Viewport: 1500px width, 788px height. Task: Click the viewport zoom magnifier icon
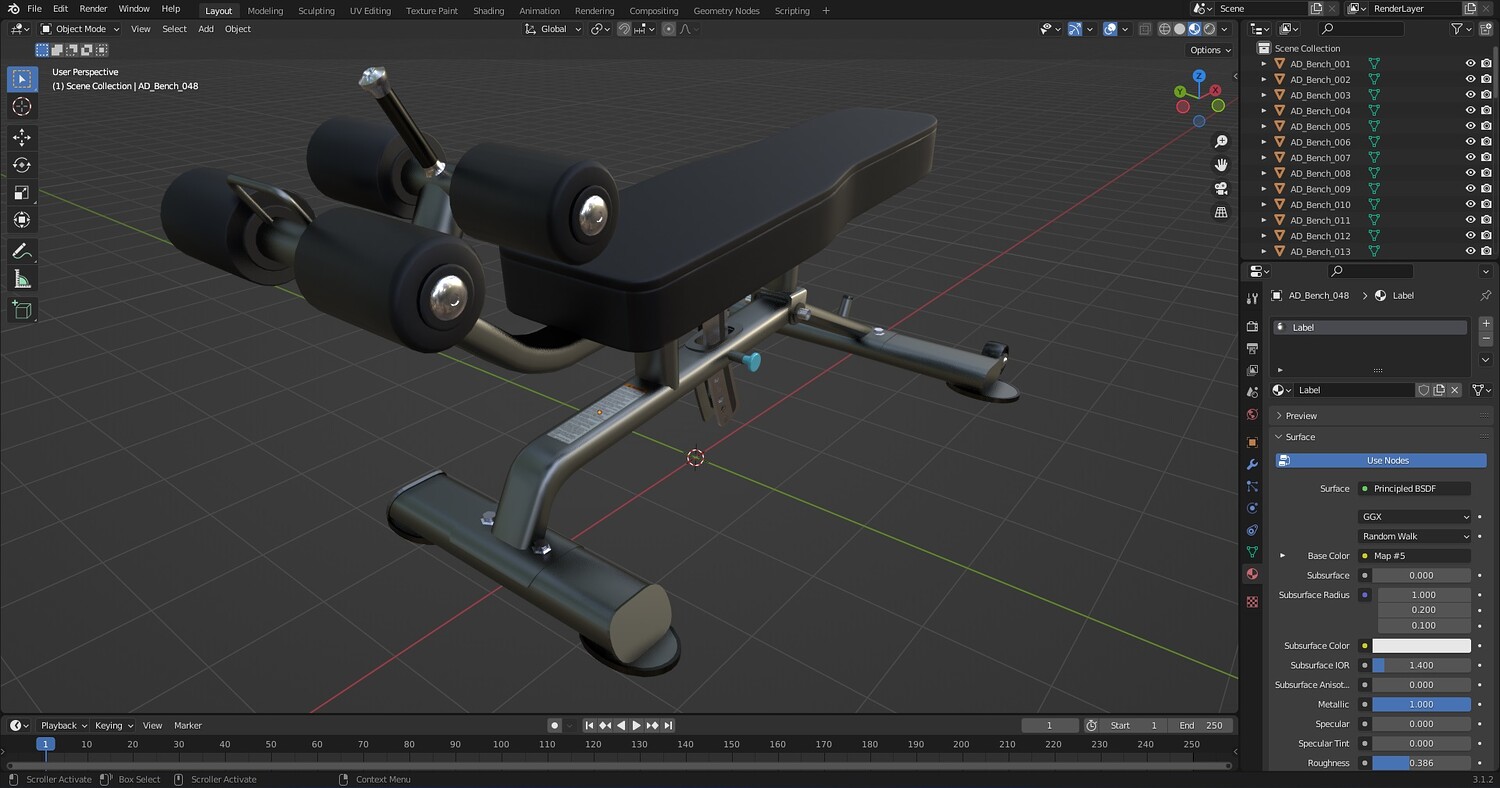[1221, 142]
